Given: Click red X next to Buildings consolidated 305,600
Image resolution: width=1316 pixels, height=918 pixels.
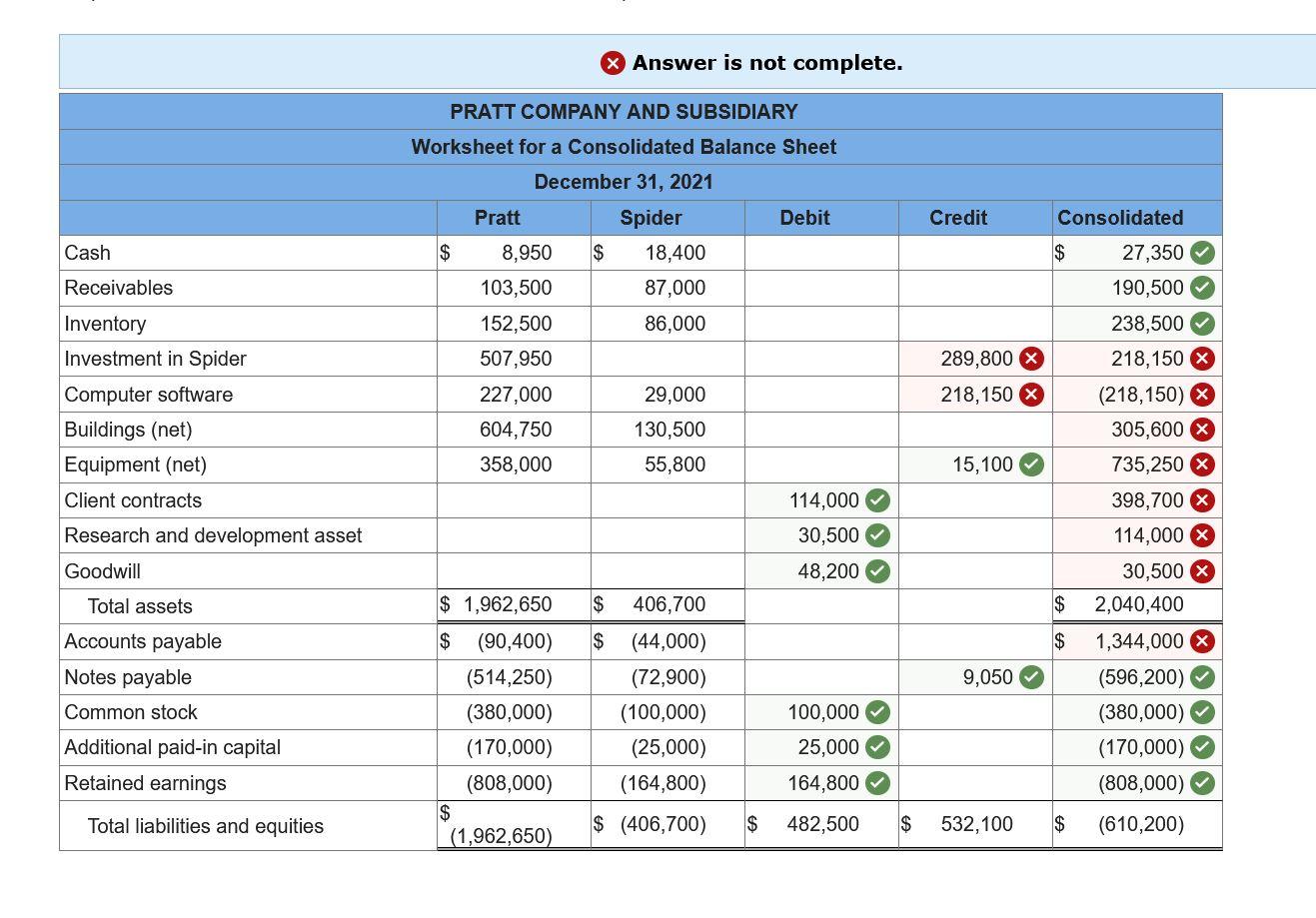Looking at the screenshot, I should click(1203, 430).
